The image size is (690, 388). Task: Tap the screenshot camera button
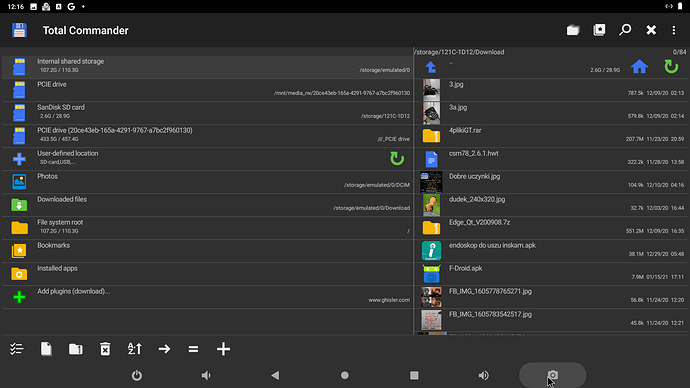[553, 375]
